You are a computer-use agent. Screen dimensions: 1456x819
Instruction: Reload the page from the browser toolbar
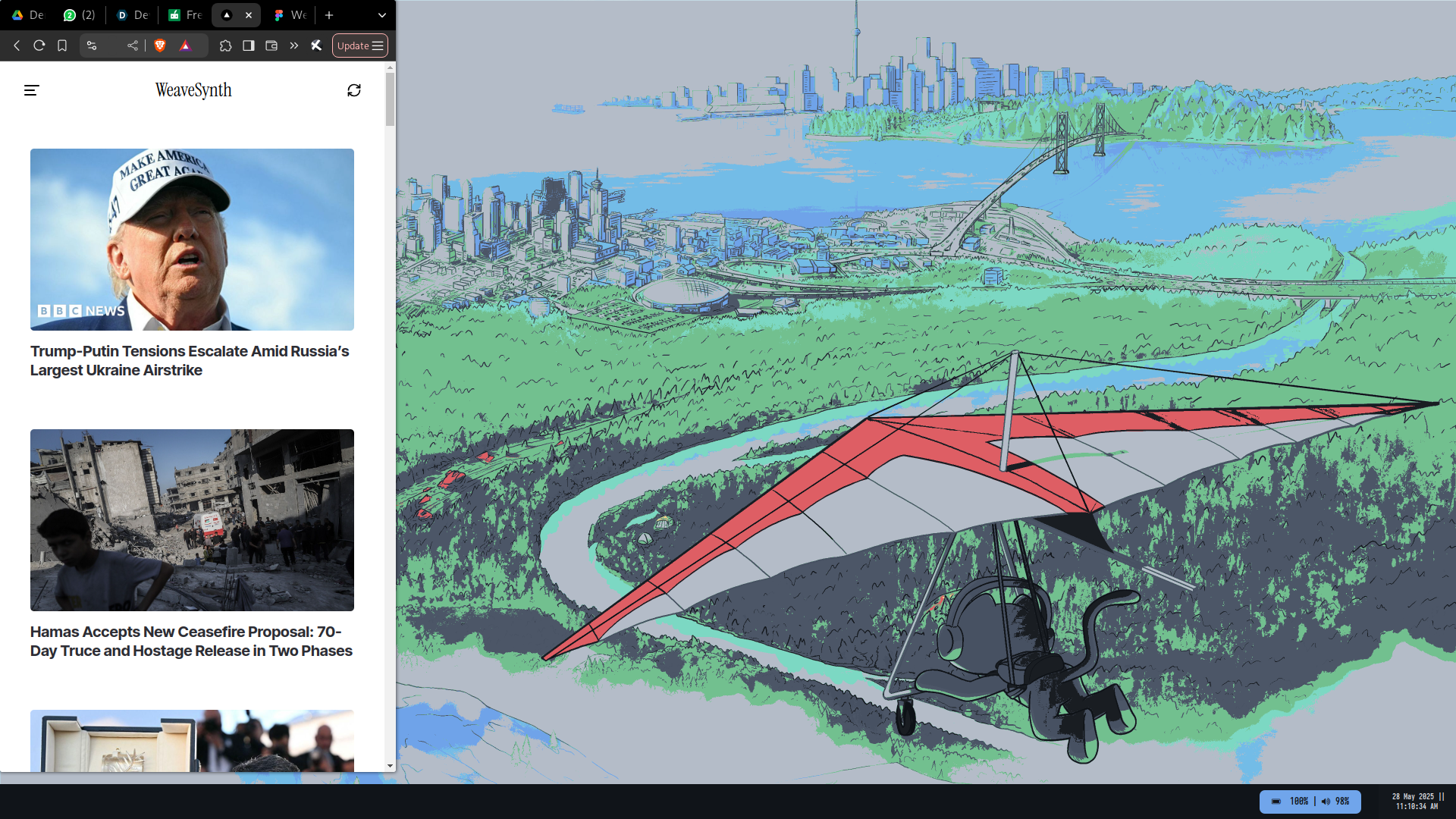coord(39,45)
